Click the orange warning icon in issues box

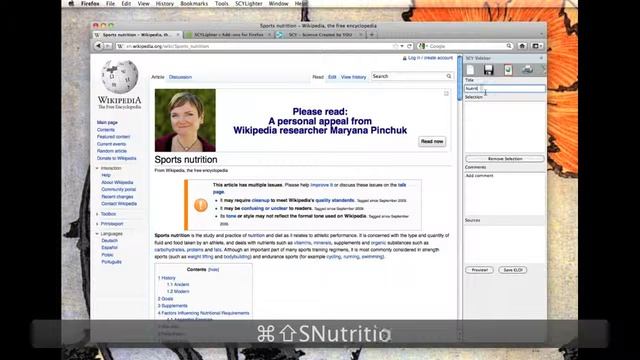point(200,205)
